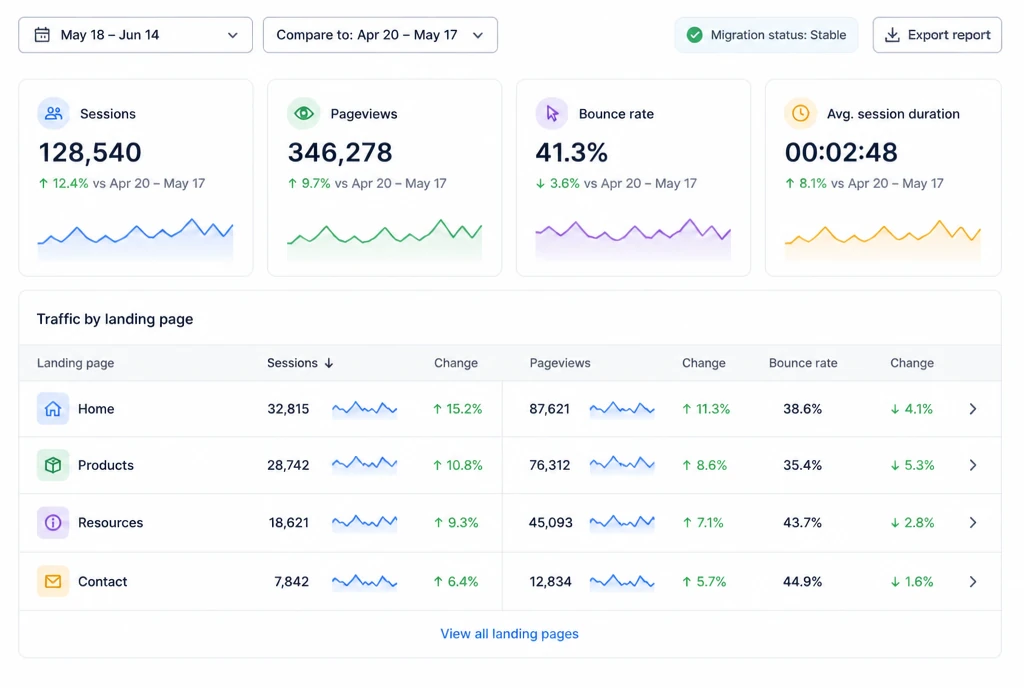Click the Home page house icon

(x=53, y=409)
